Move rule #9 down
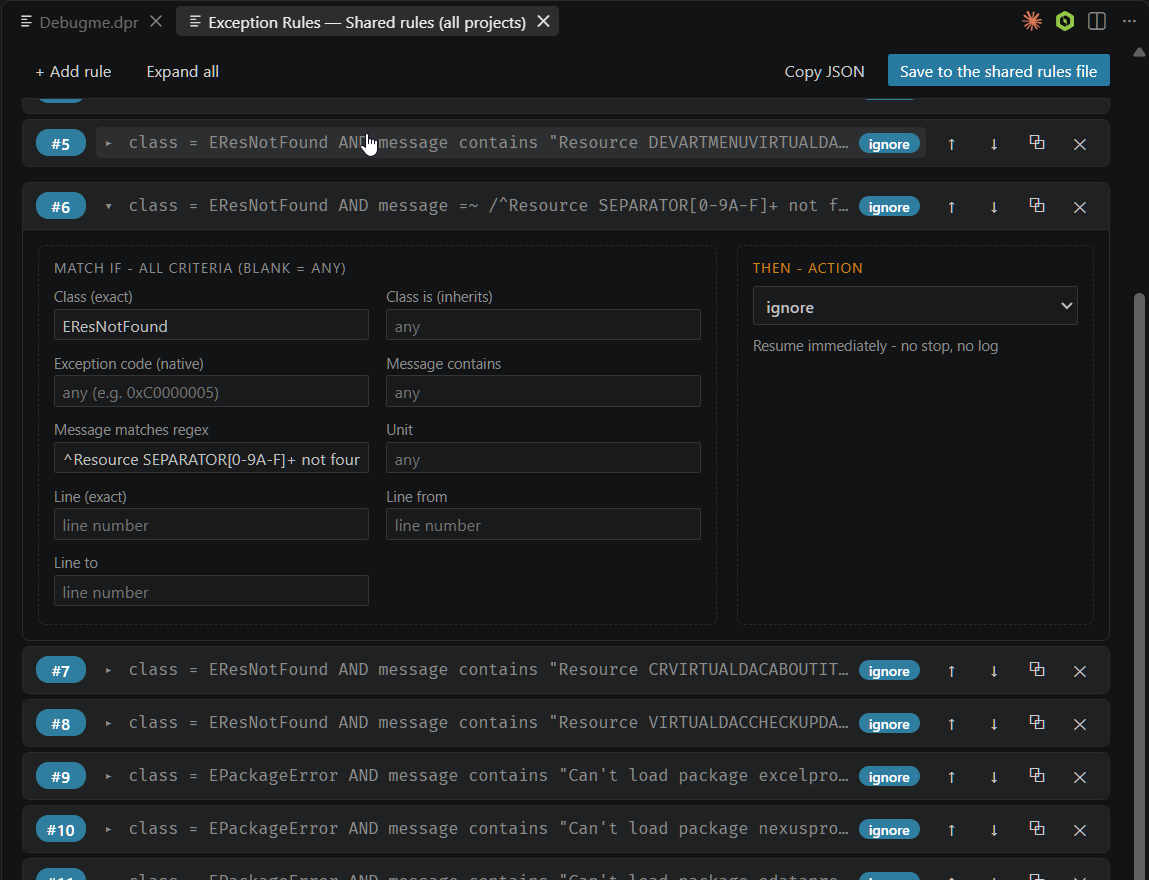This screenshot has height=880, width=1149. point(994,777)
